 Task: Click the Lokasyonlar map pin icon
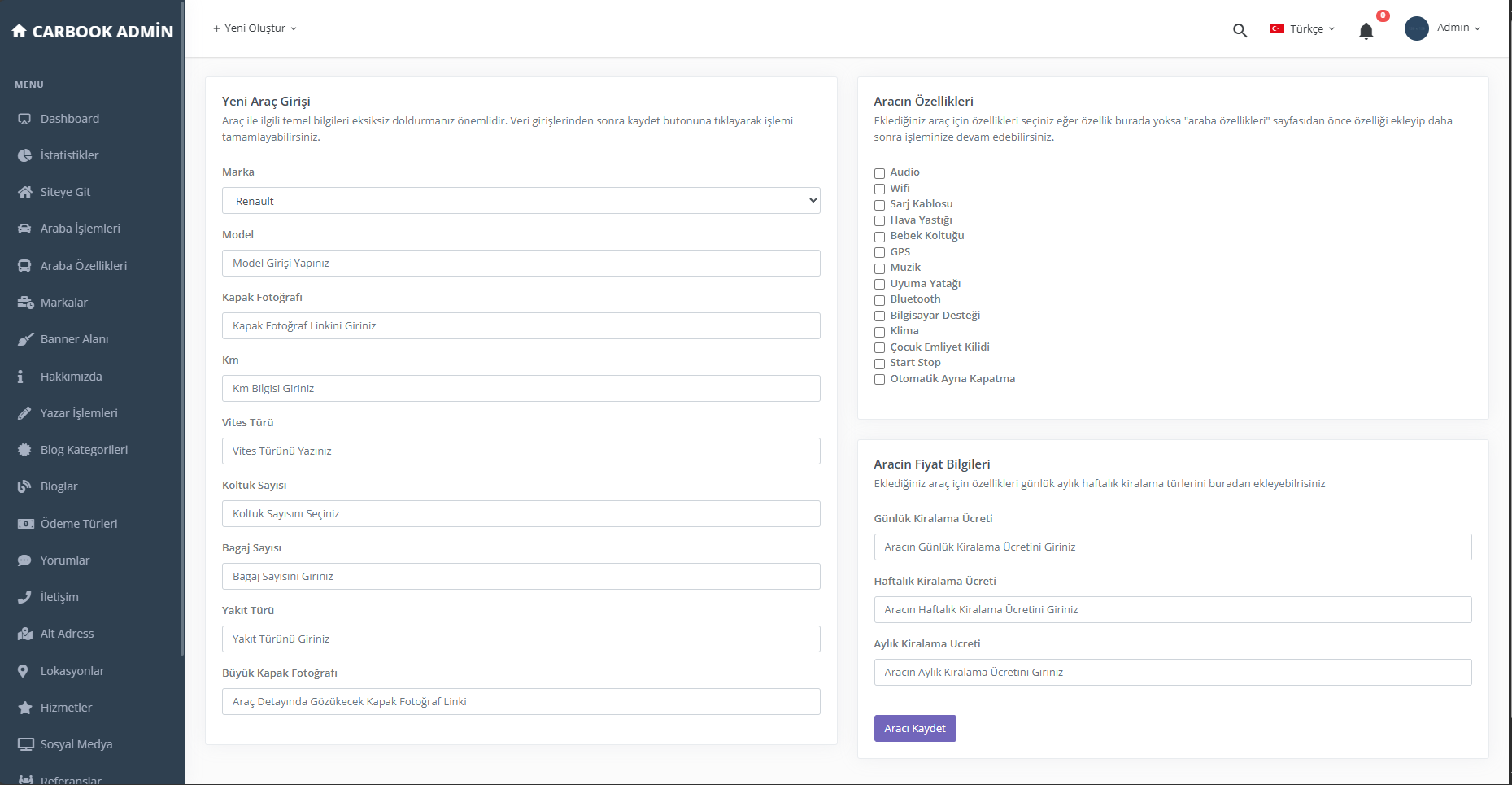(24, 671)
